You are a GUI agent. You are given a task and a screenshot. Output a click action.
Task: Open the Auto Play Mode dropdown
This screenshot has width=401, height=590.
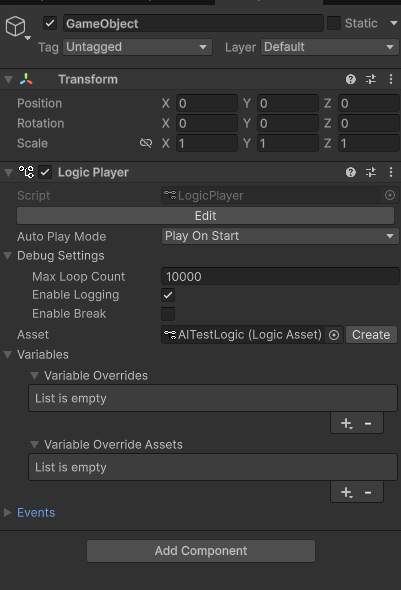(x=280, y=236)
